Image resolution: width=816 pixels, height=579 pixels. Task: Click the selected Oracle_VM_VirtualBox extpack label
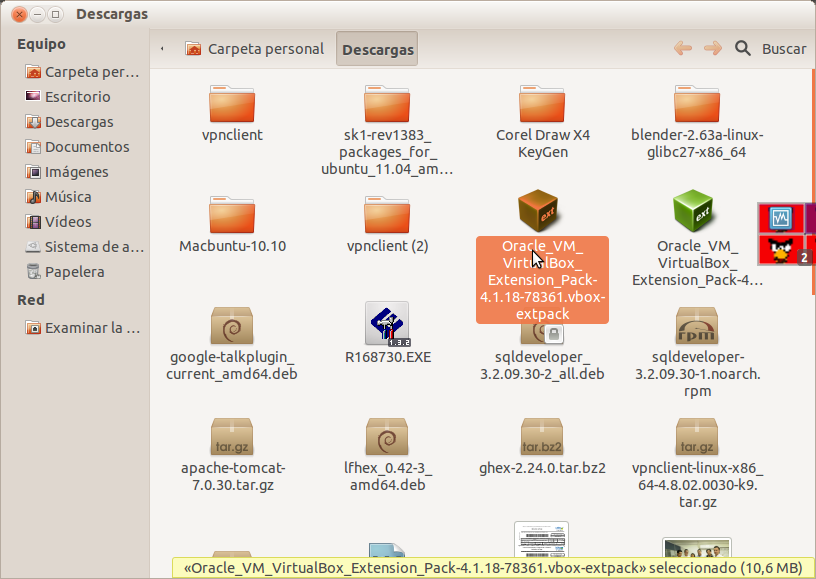coord(542,280)
